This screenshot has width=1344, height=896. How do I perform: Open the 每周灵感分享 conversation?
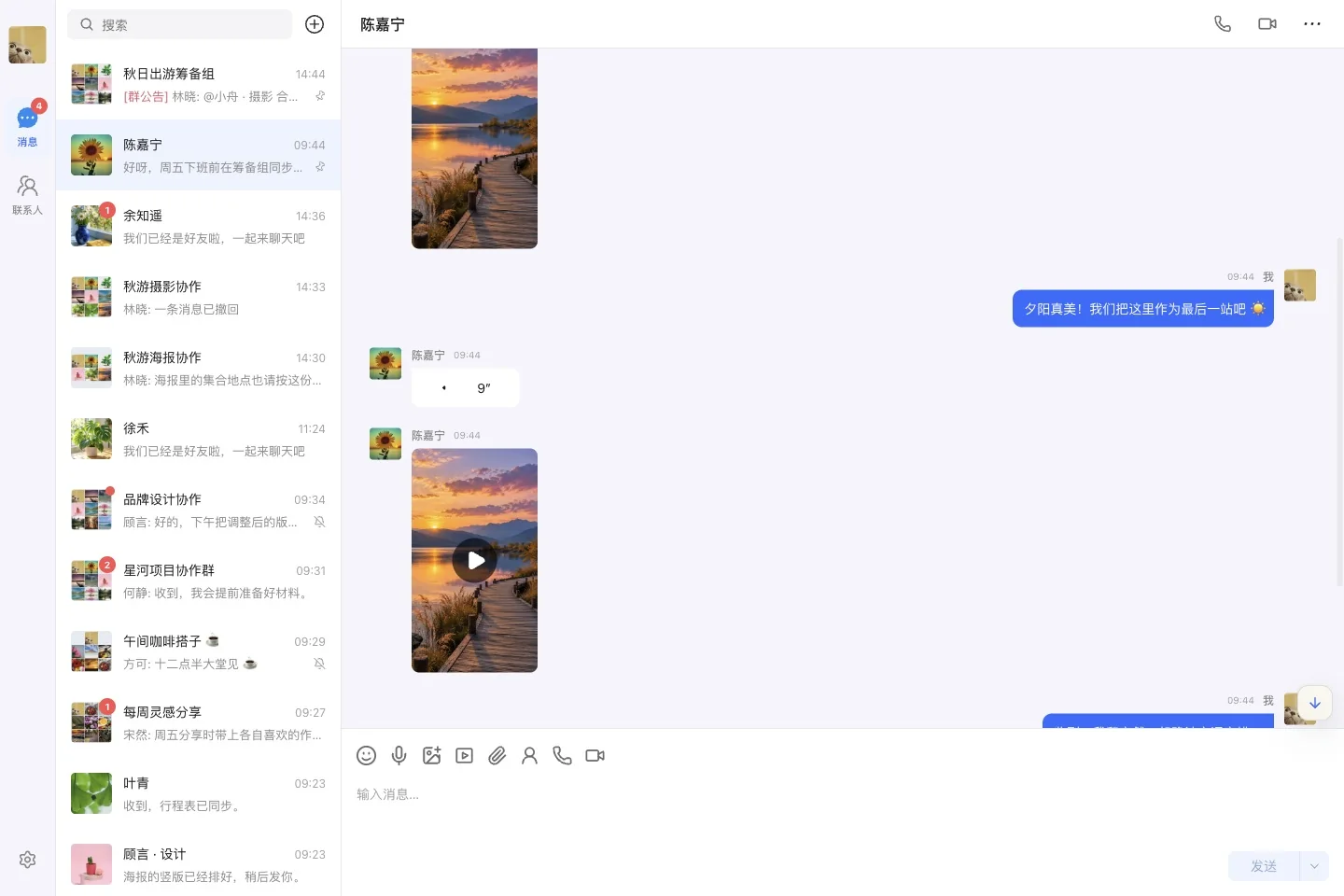tap(198, 722)
